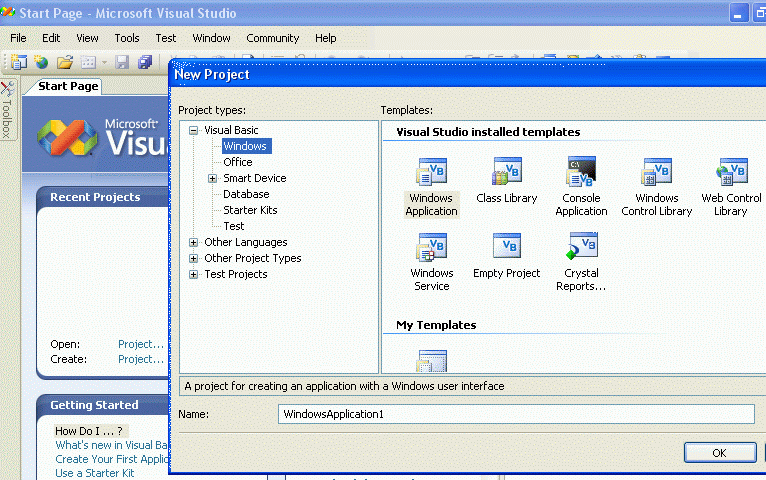This screenshot has height=480, width=766.
Task: Select the Windows Service template
Action: tap(432, 262)
